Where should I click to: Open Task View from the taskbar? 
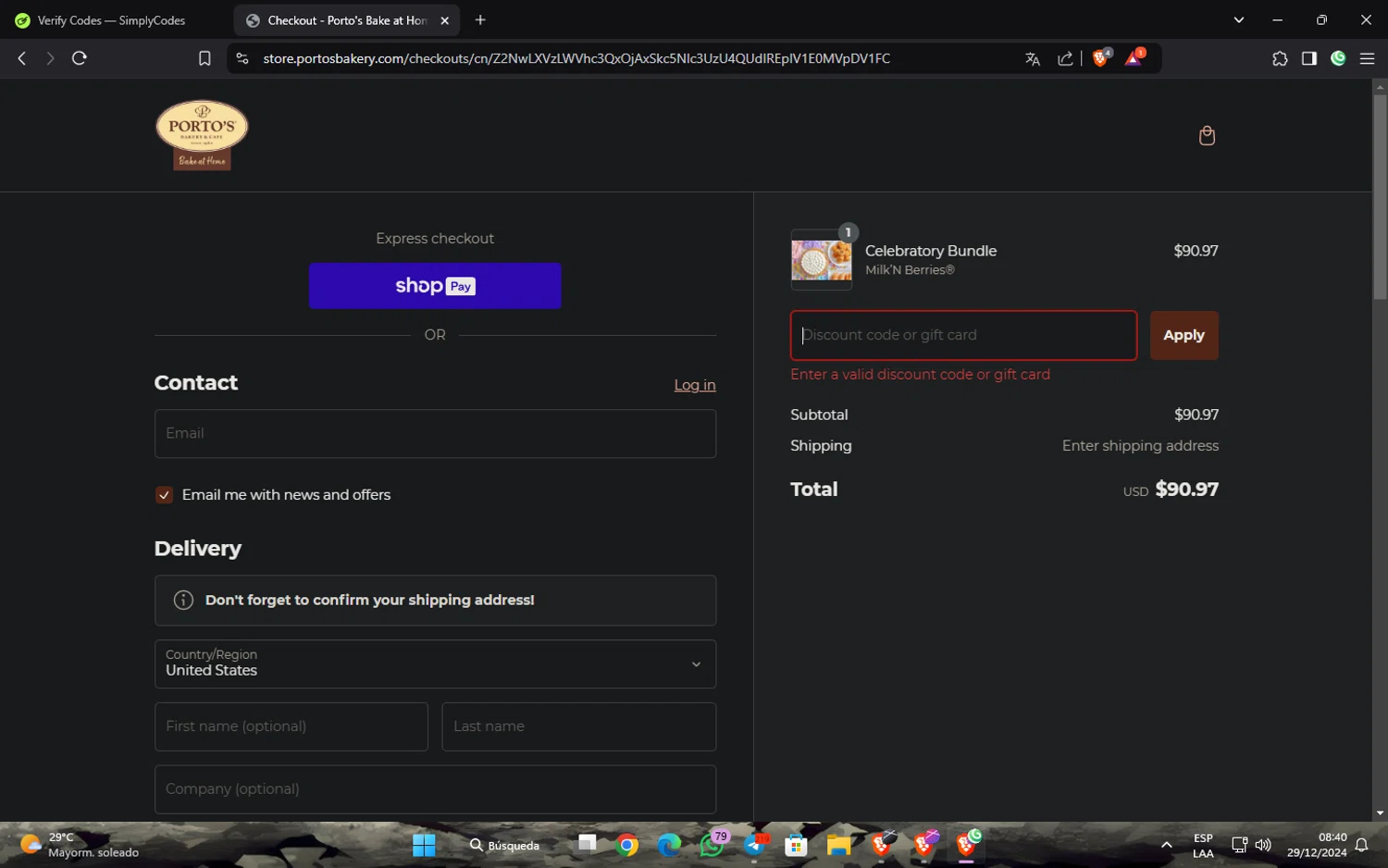click(x=588, y=844)
